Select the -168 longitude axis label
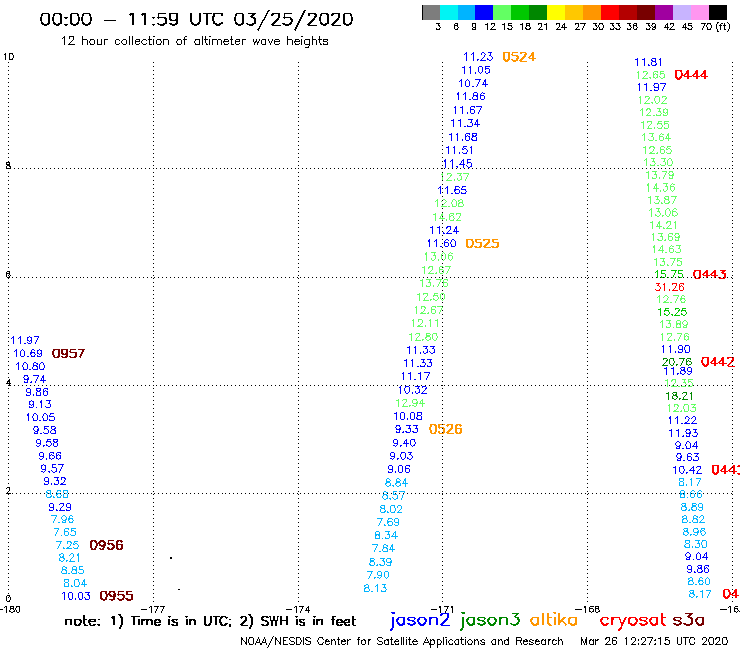The width and height of the screenshot is (740, 650). pyautogui.click(x=588, y=609)
